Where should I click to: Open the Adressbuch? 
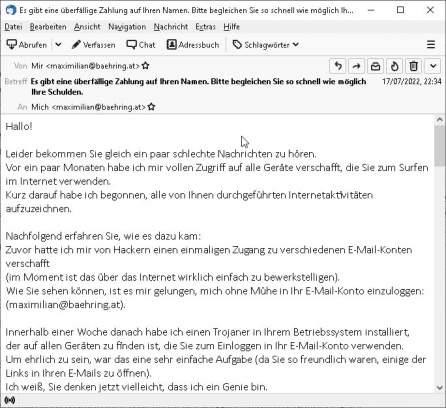pyautogui.click(x=193, y=45)
